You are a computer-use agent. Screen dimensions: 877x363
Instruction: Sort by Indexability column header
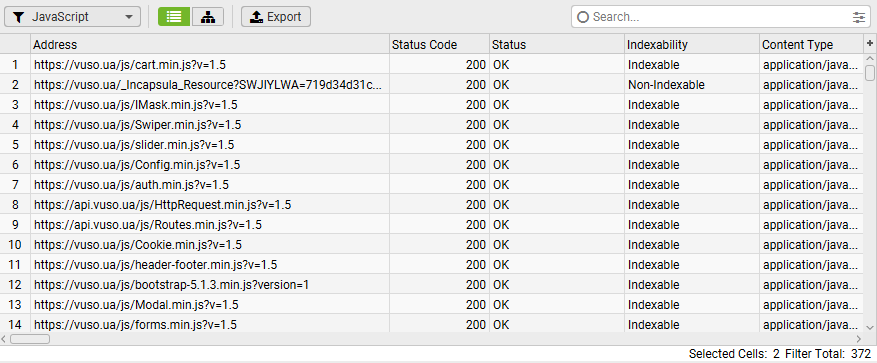pyautogui.click(x=692, y=45)
